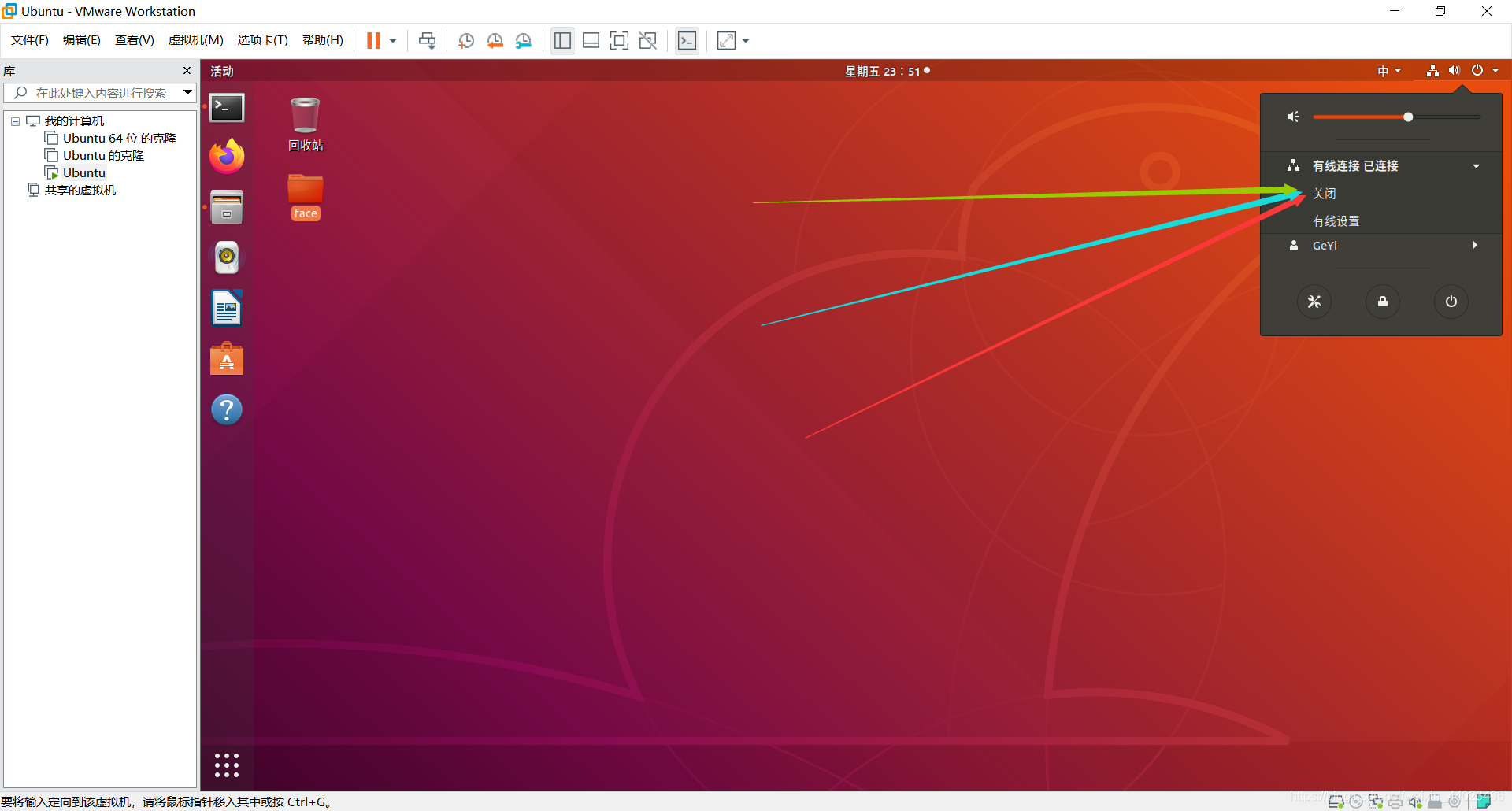Screen dimensions: 1512x811
Task: Open the library search filter dropdown arrow
Action: [188, 93]
